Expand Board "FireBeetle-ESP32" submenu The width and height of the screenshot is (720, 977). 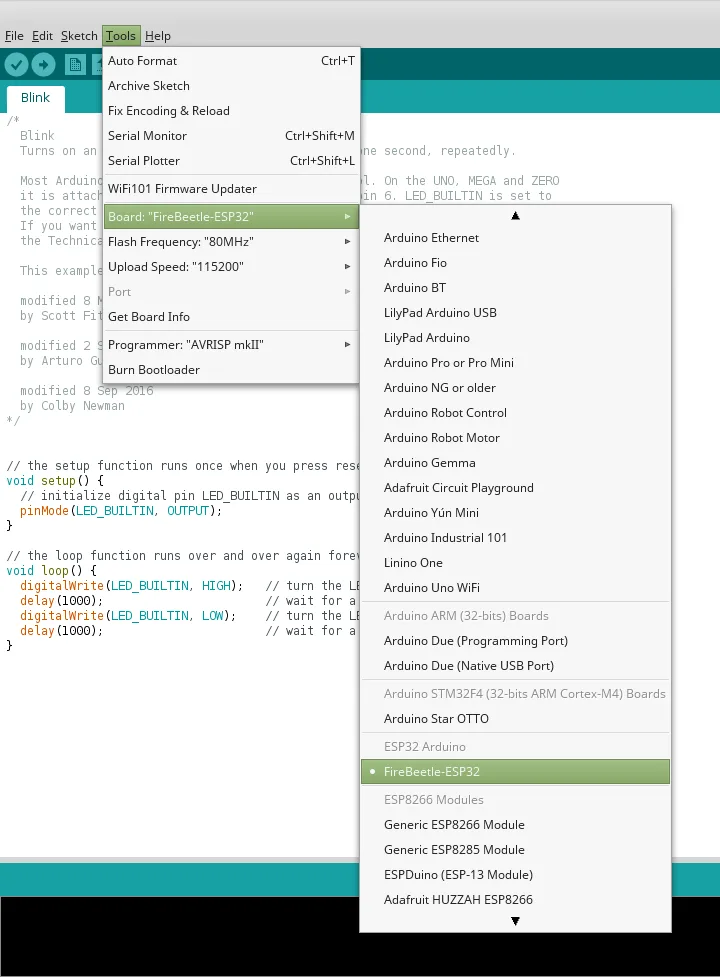231,217
